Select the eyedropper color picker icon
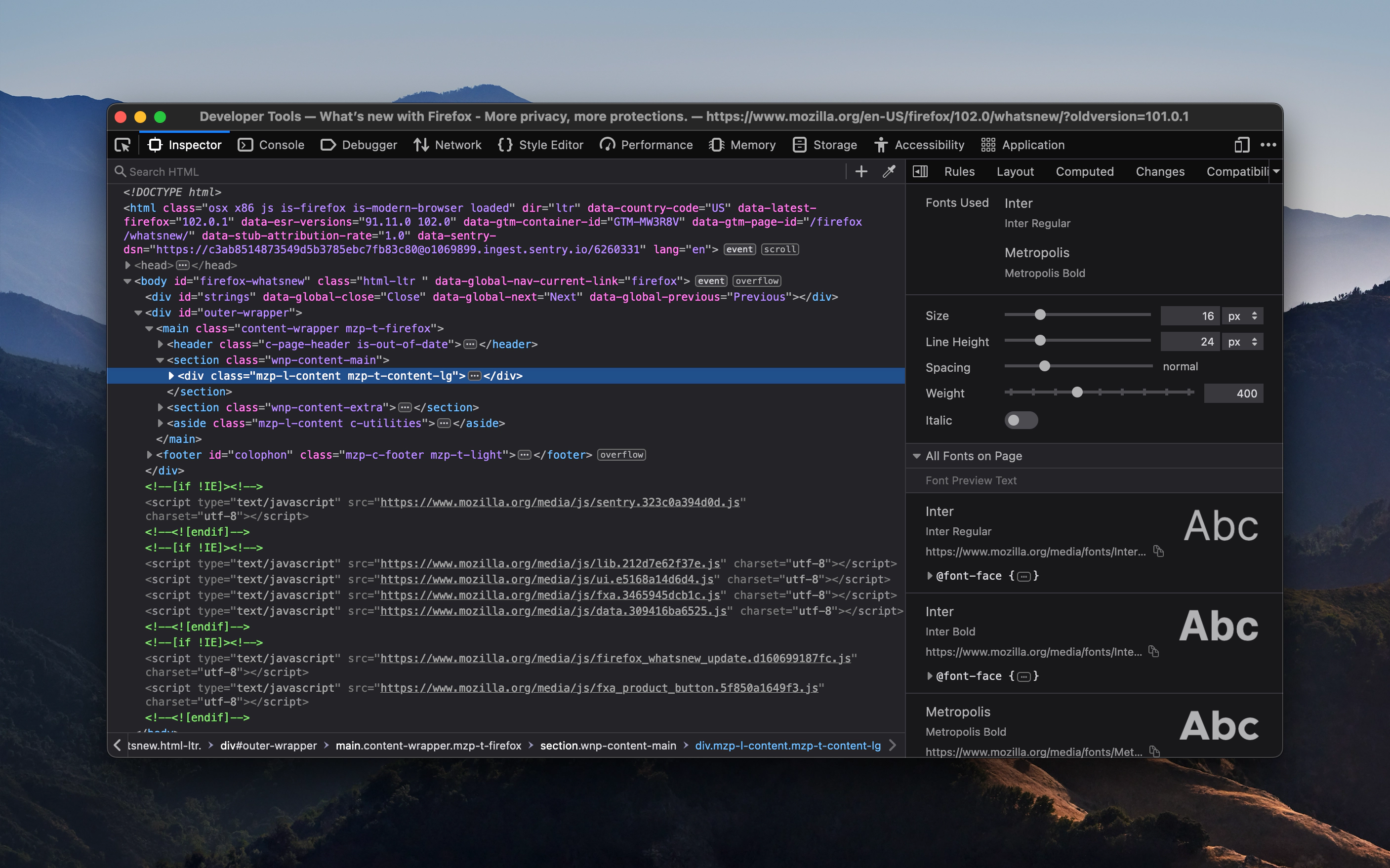1390x868 pixels. pos(888,171)
